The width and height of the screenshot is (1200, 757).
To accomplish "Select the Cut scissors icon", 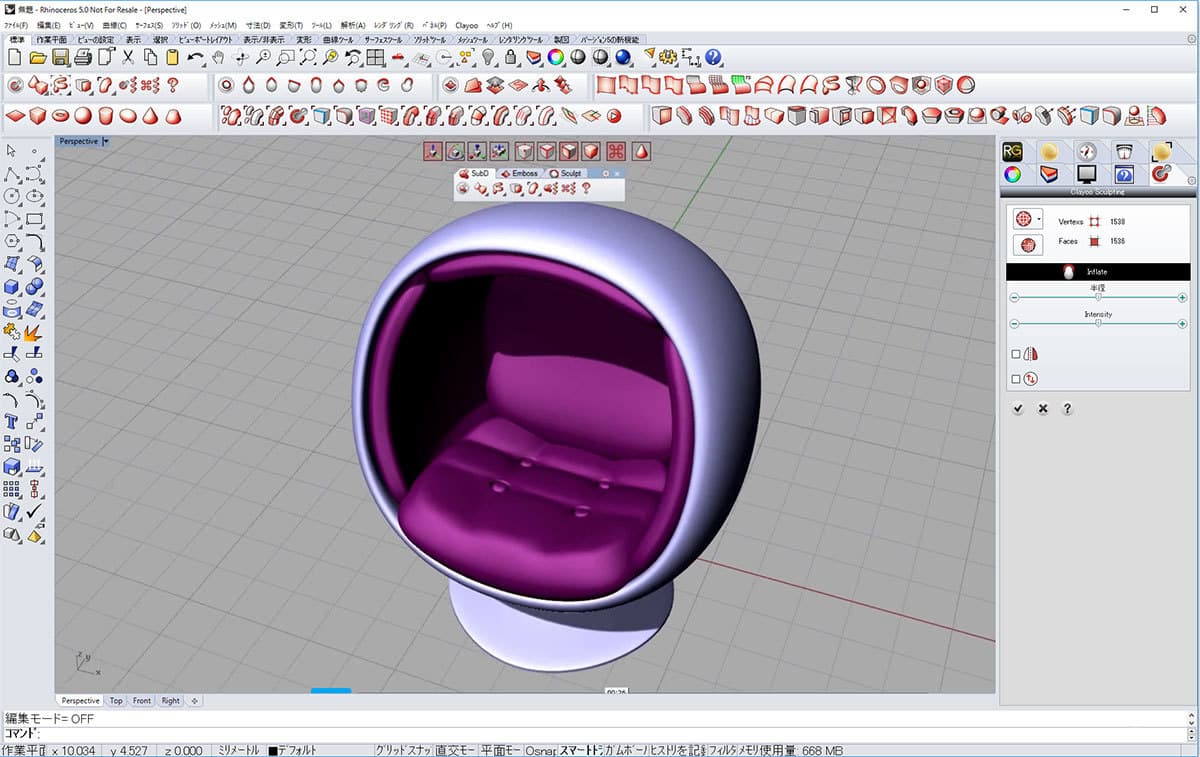I will pyautogui.click(x=128, y=57).
